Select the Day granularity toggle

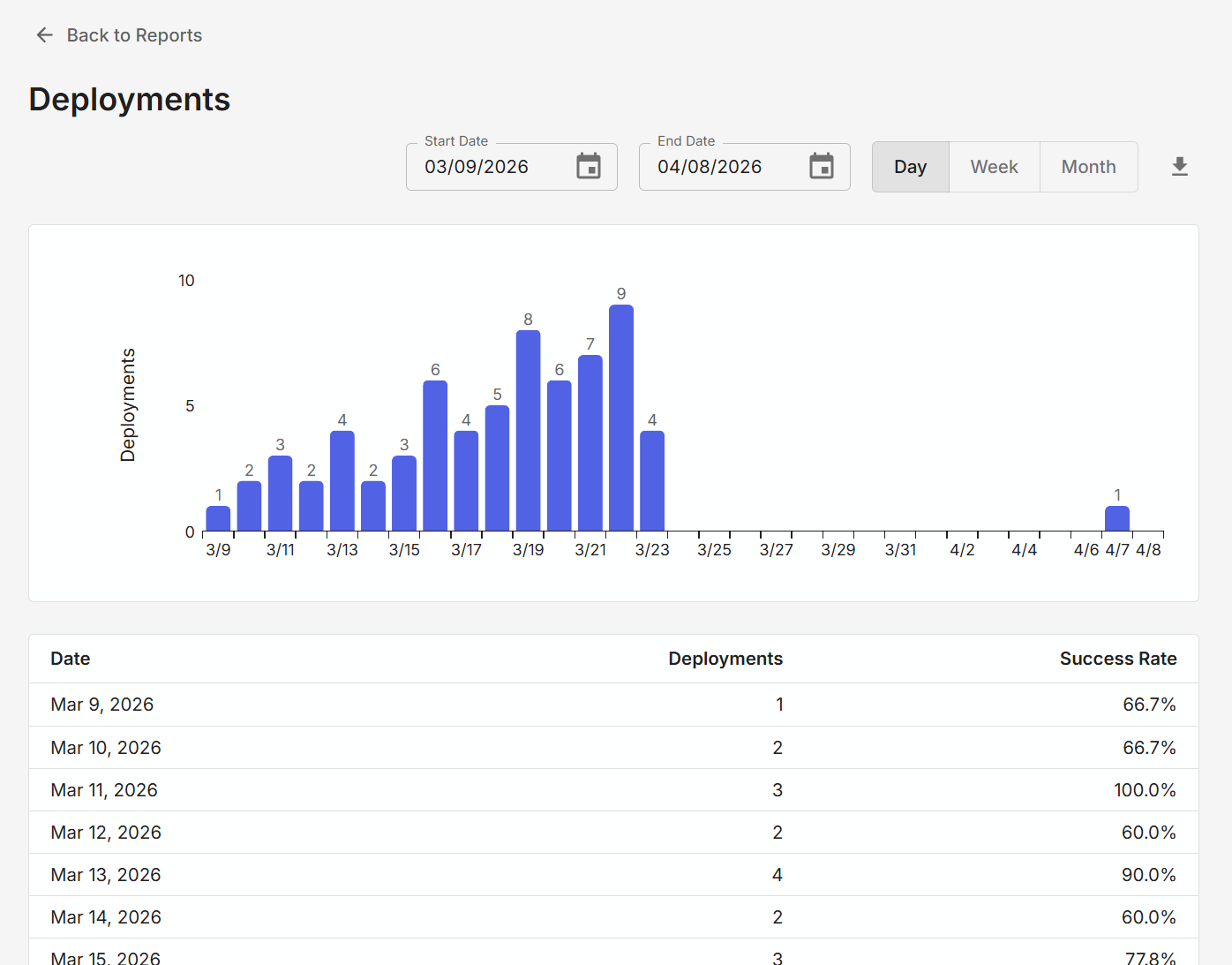click(910, 167)
